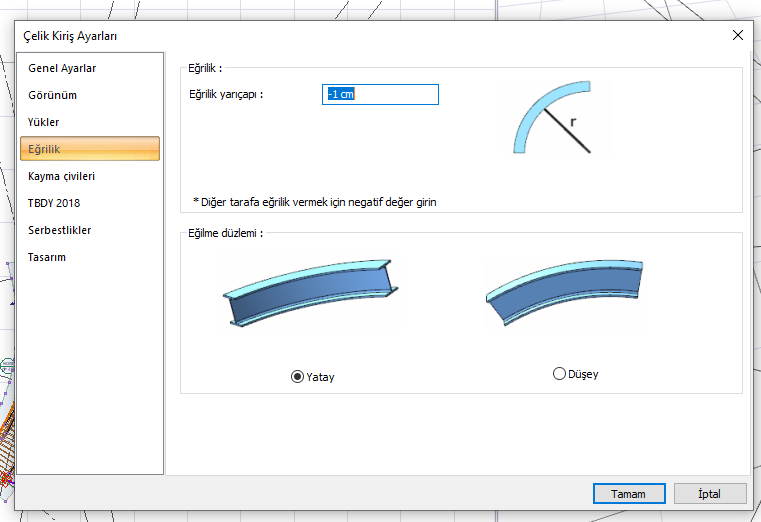Close the Çelik Kiriş Ayarları dialog
The width and height of the screenshot is (761, 522).
pyautogui.click(x=738, y=35)
